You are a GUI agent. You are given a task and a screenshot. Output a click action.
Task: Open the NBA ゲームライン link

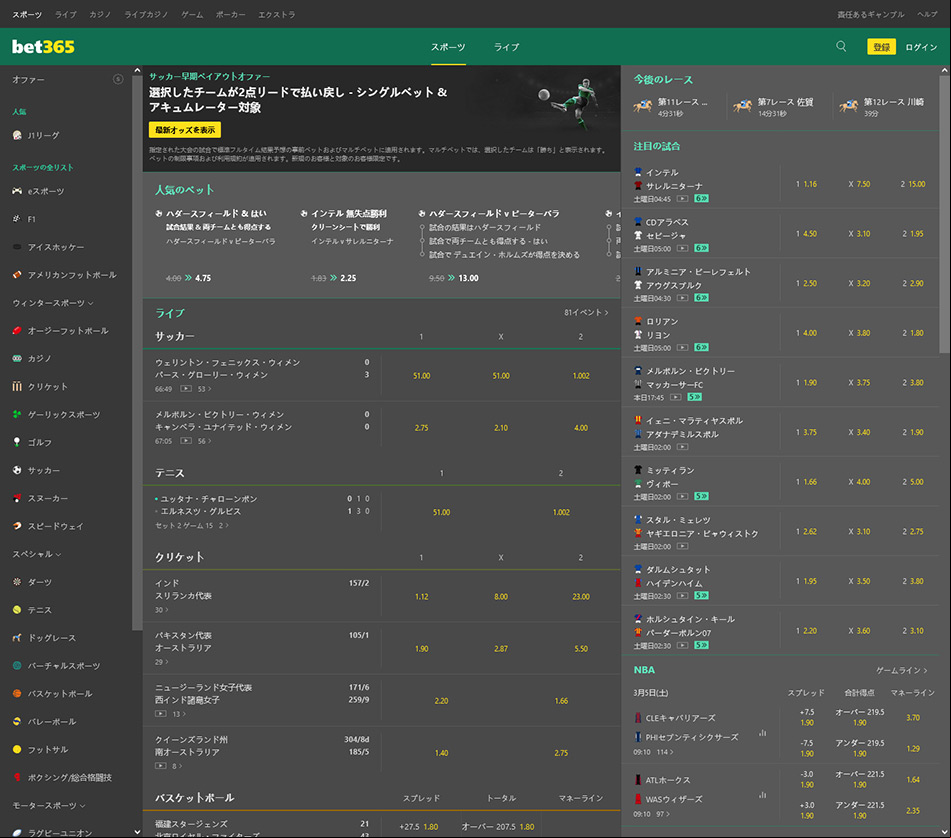(901, 670)
